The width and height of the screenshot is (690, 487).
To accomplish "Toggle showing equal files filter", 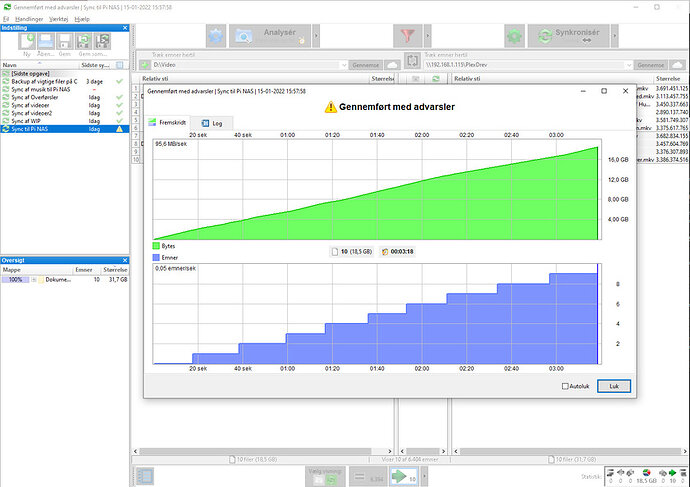I will pyautogui.click(x=368, y=476).
